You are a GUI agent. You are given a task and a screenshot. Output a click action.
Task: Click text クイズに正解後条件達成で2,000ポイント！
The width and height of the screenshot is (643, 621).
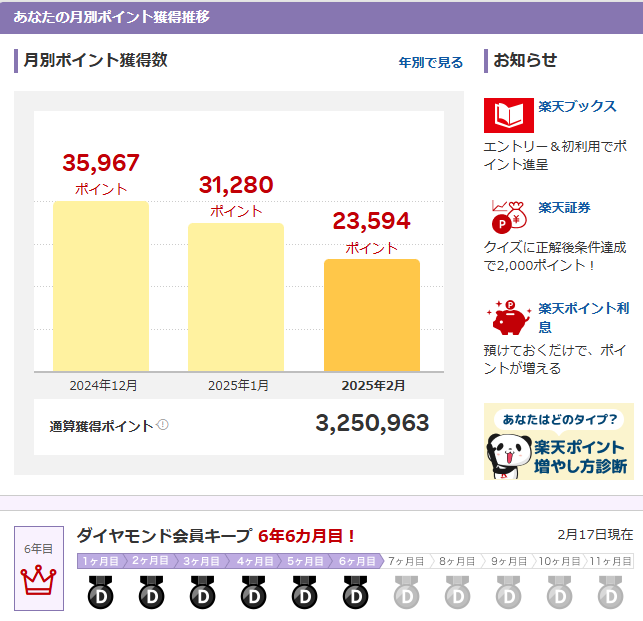pyautogui.click(x=555, y=256)
